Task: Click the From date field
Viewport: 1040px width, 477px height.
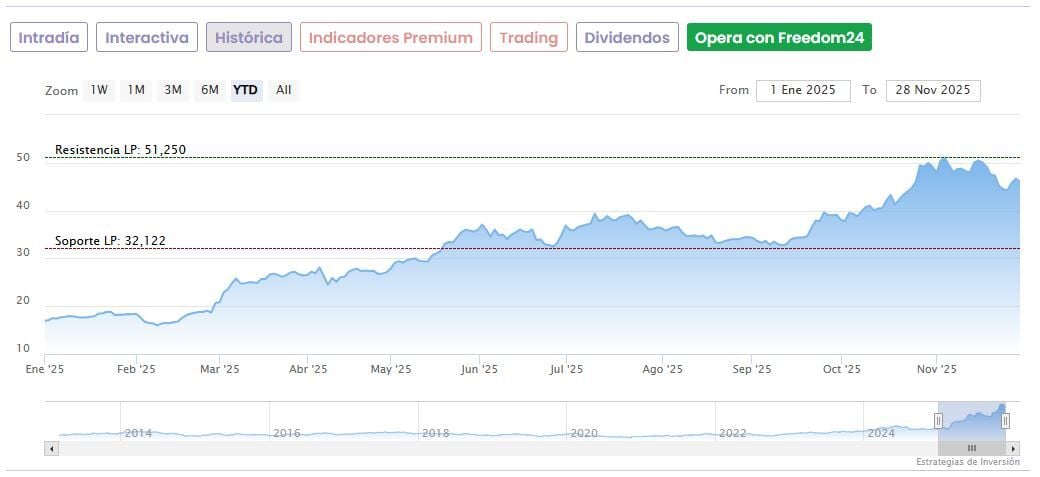Action: [x=803, y=90]
